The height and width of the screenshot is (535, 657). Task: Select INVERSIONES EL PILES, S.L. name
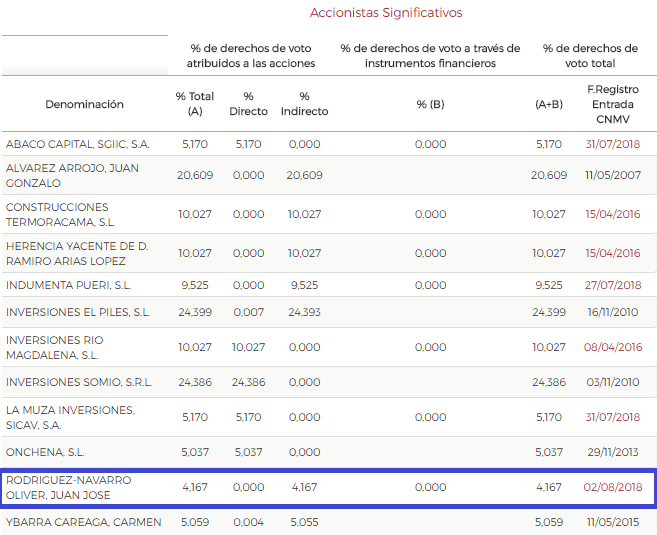pos(78,313)
